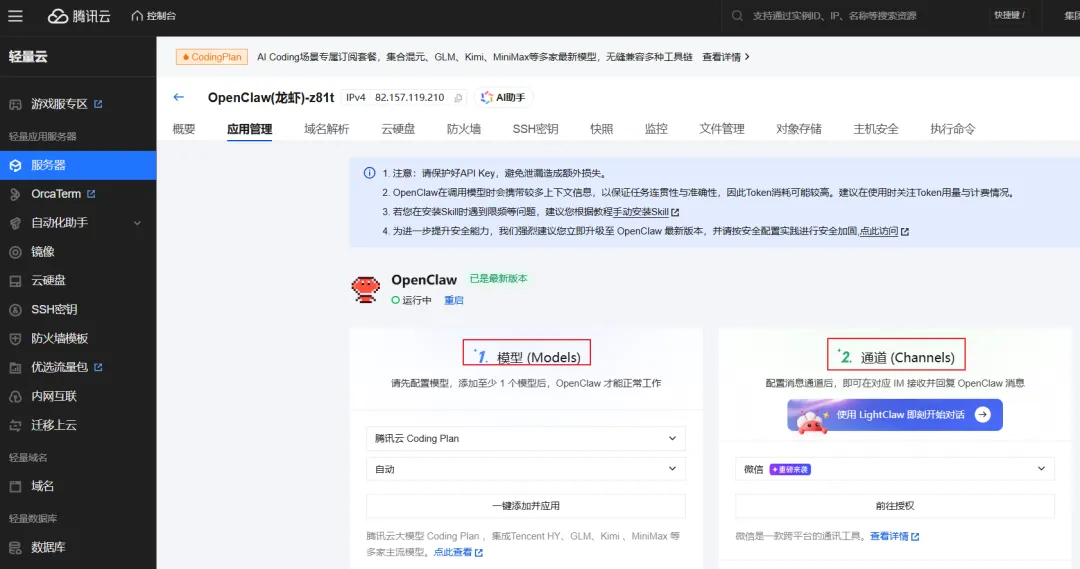This screenshot has width=1080, height=569.
Task: Click 重启 to restart OpenClaw
Action: point(453,300)
